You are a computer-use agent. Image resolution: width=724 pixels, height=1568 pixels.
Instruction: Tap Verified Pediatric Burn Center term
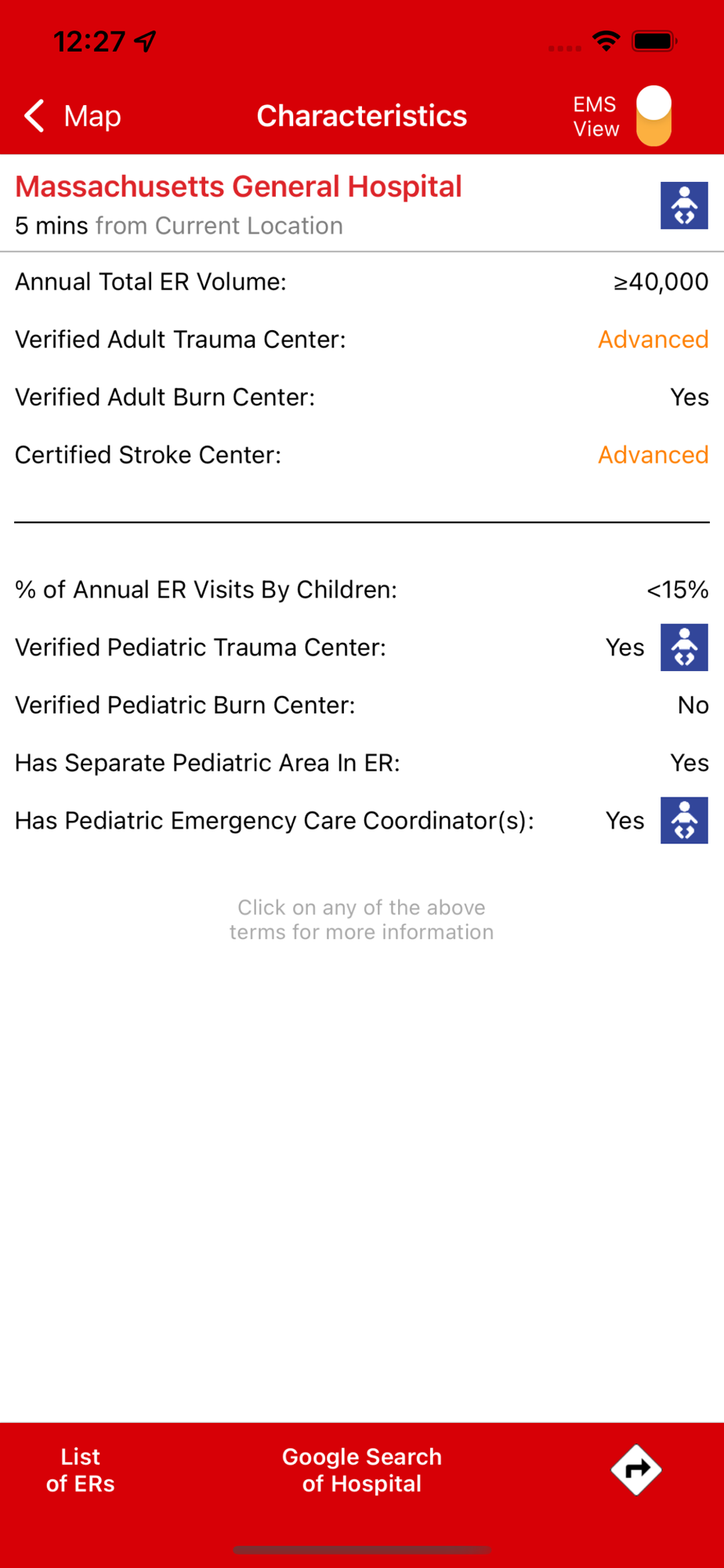point(185,705)
